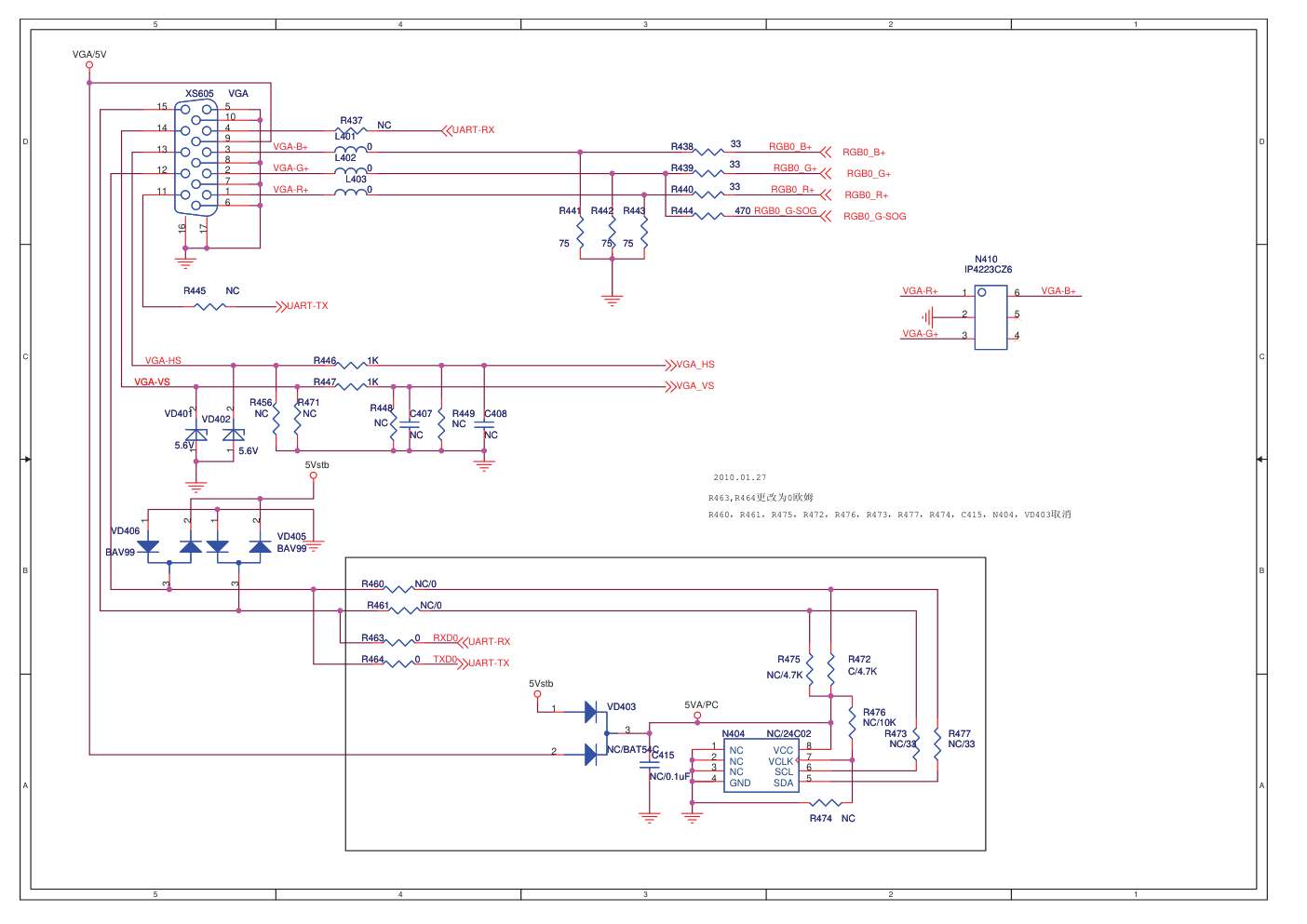Select the R439 resistor symbol
1307x924 pixels.
pyautogui.click(x=709, y=173)
